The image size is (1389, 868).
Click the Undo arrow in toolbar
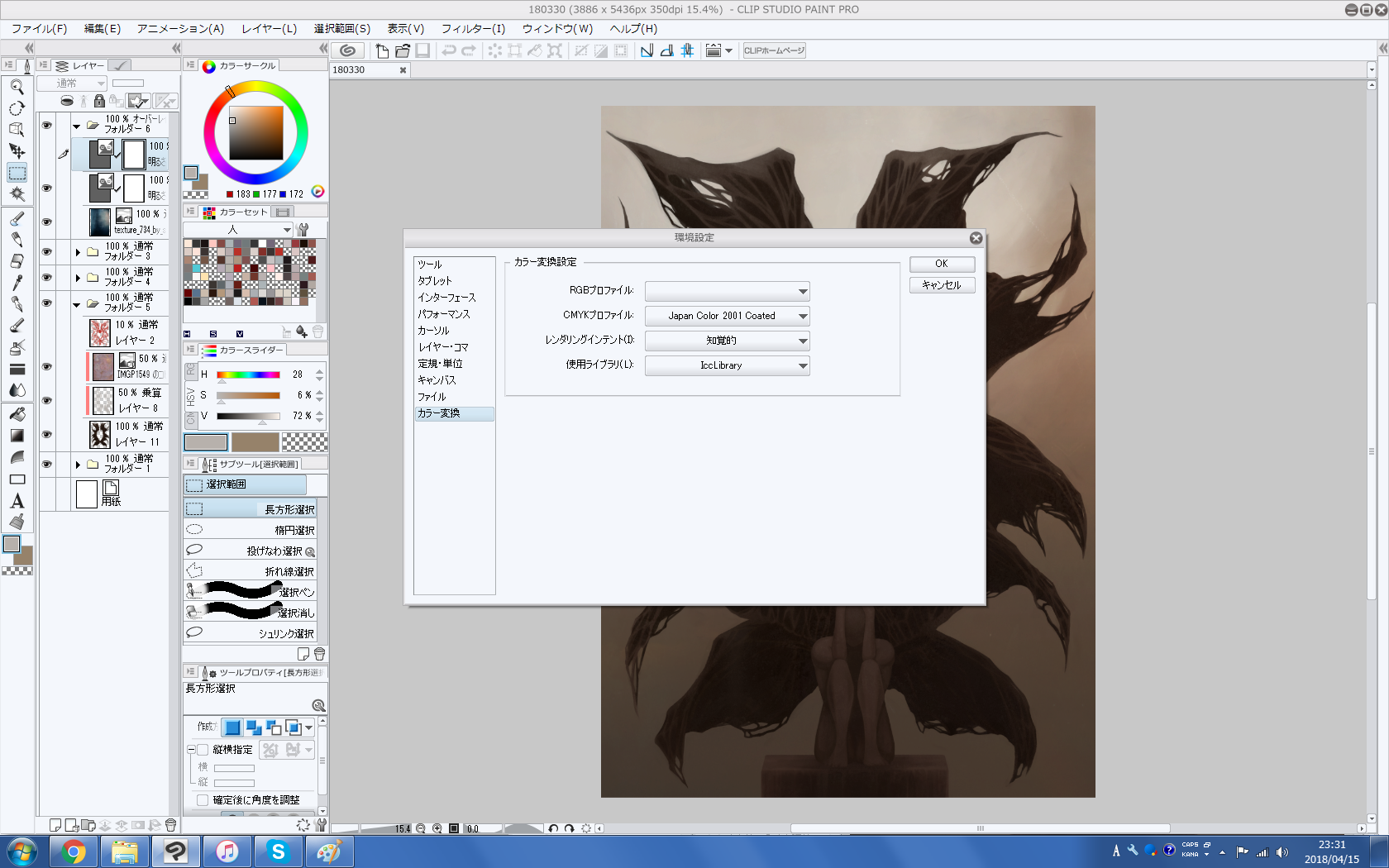pyautogui.click(x=448, y=50)
